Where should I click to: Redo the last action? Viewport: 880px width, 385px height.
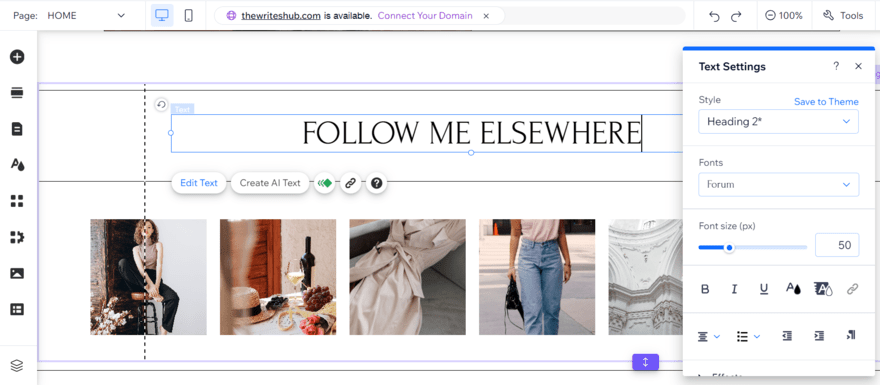coord(736,16)
